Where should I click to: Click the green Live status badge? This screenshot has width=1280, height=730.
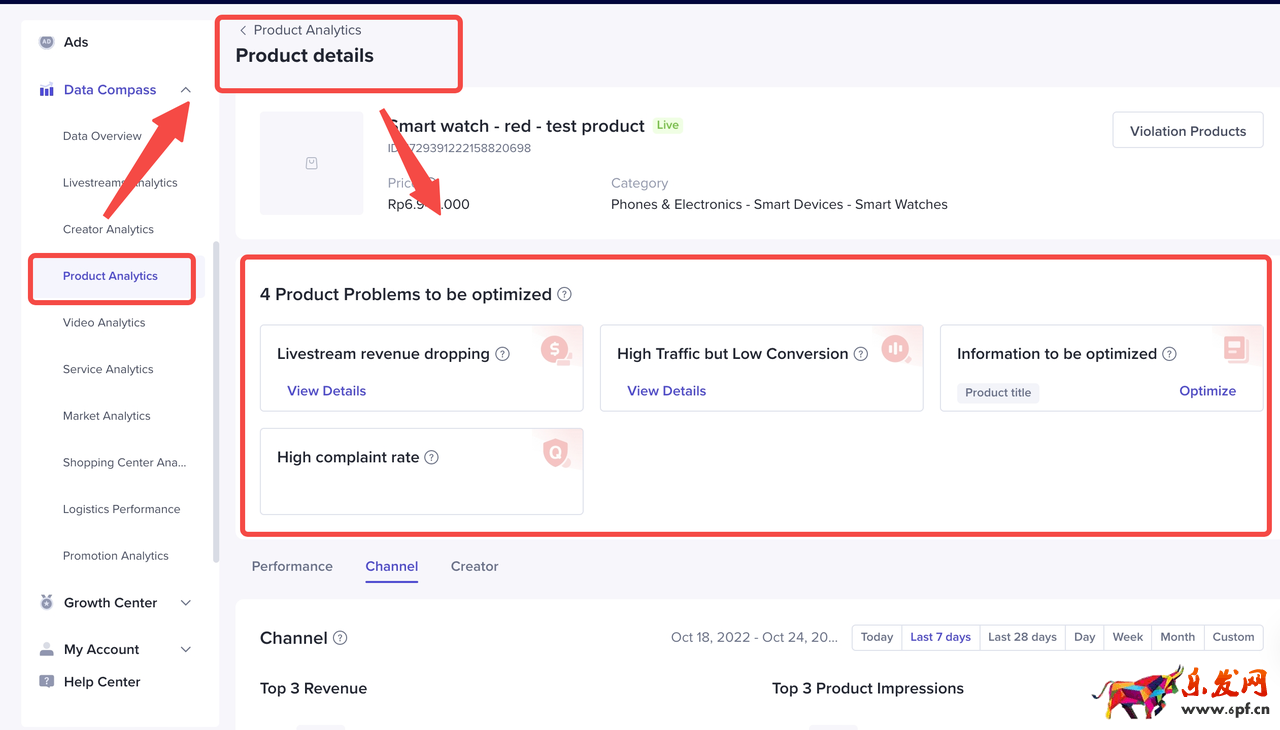(x=667, y=125)
